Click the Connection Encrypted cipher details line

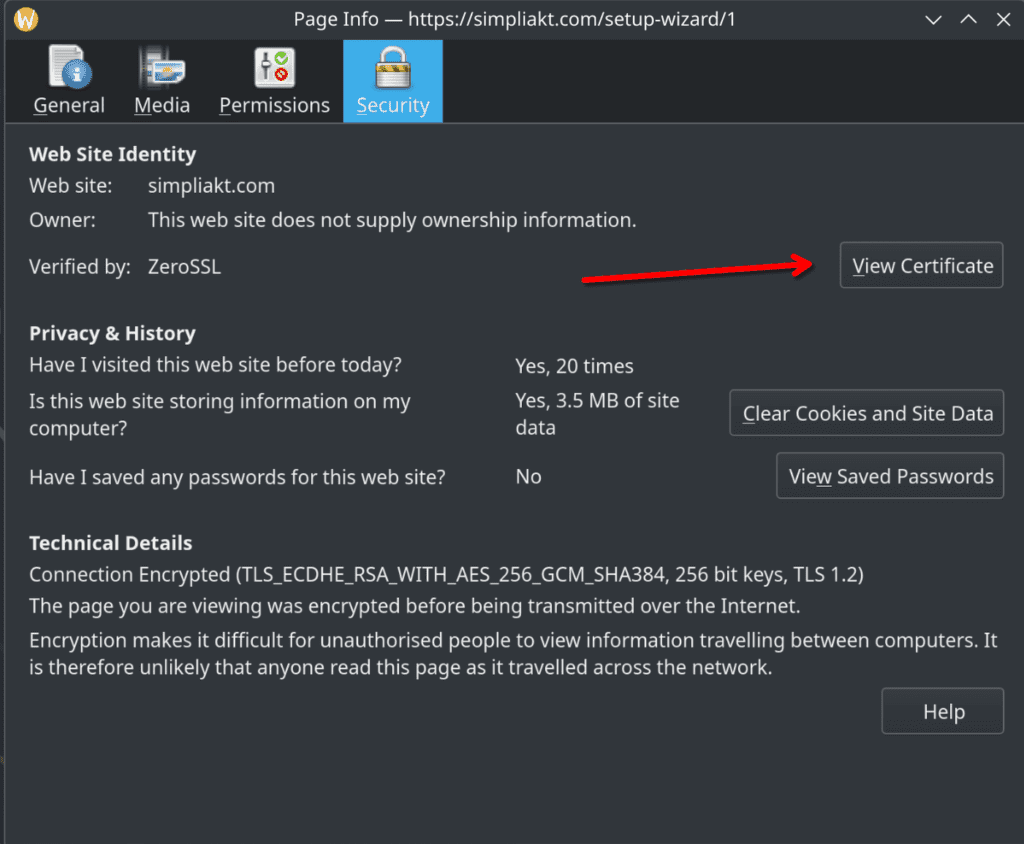pos(446,575)
